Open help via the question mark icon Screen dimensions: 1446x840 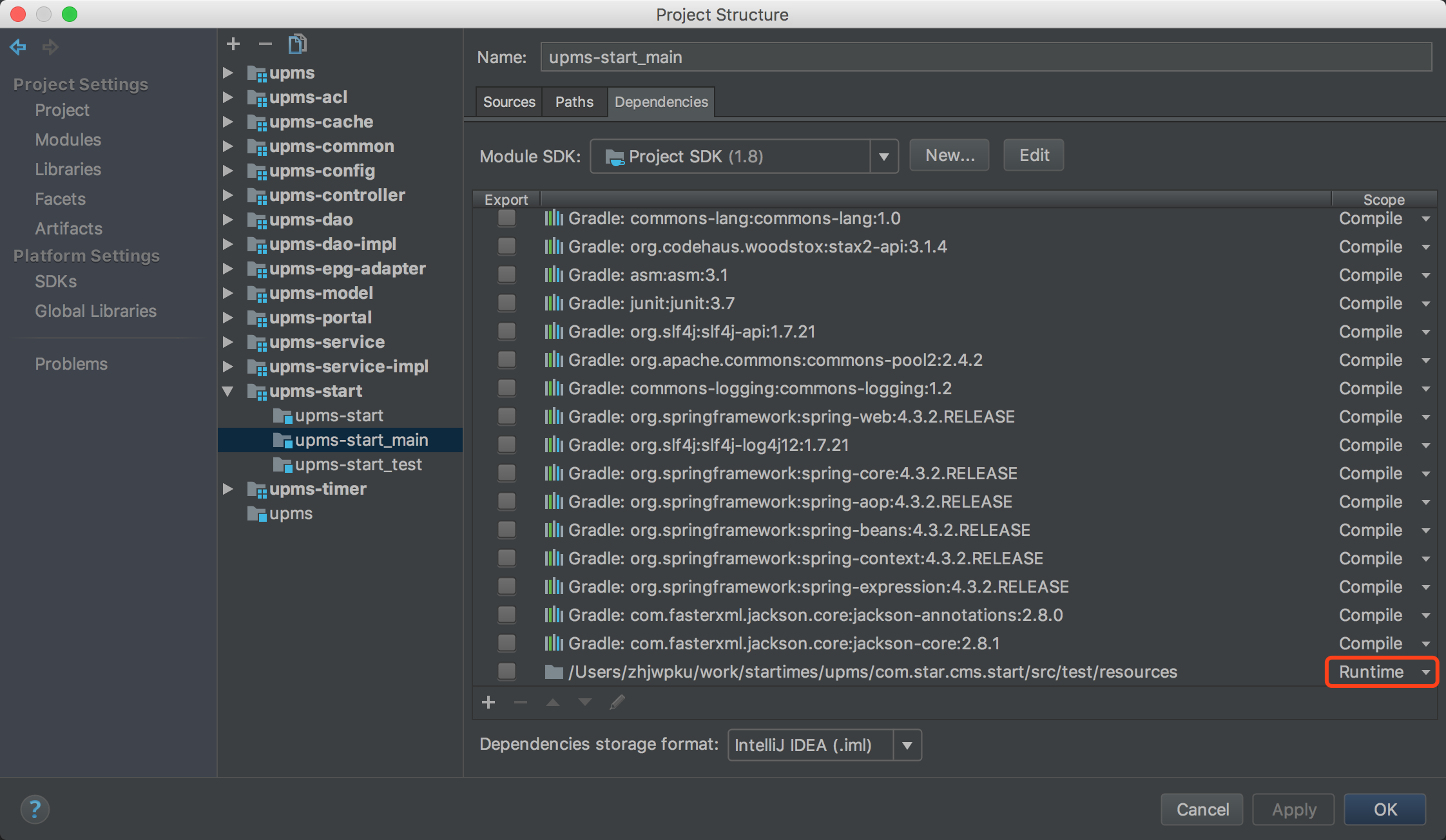35,810
